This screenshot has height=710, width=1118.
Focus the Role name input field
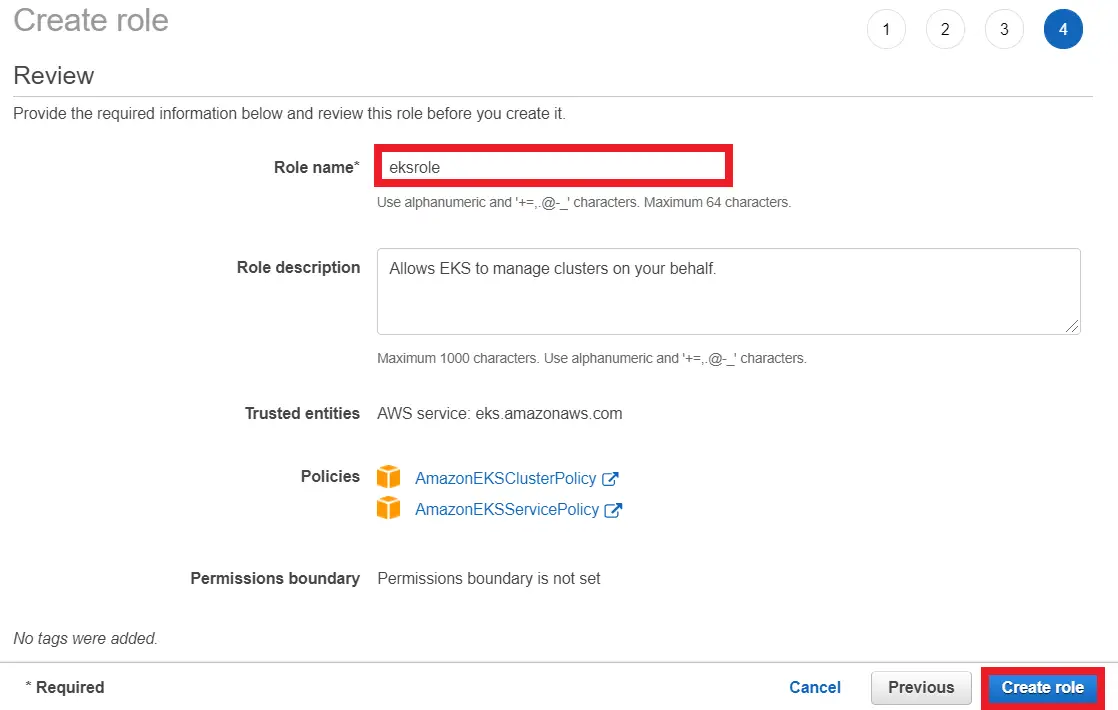(553, 167)
